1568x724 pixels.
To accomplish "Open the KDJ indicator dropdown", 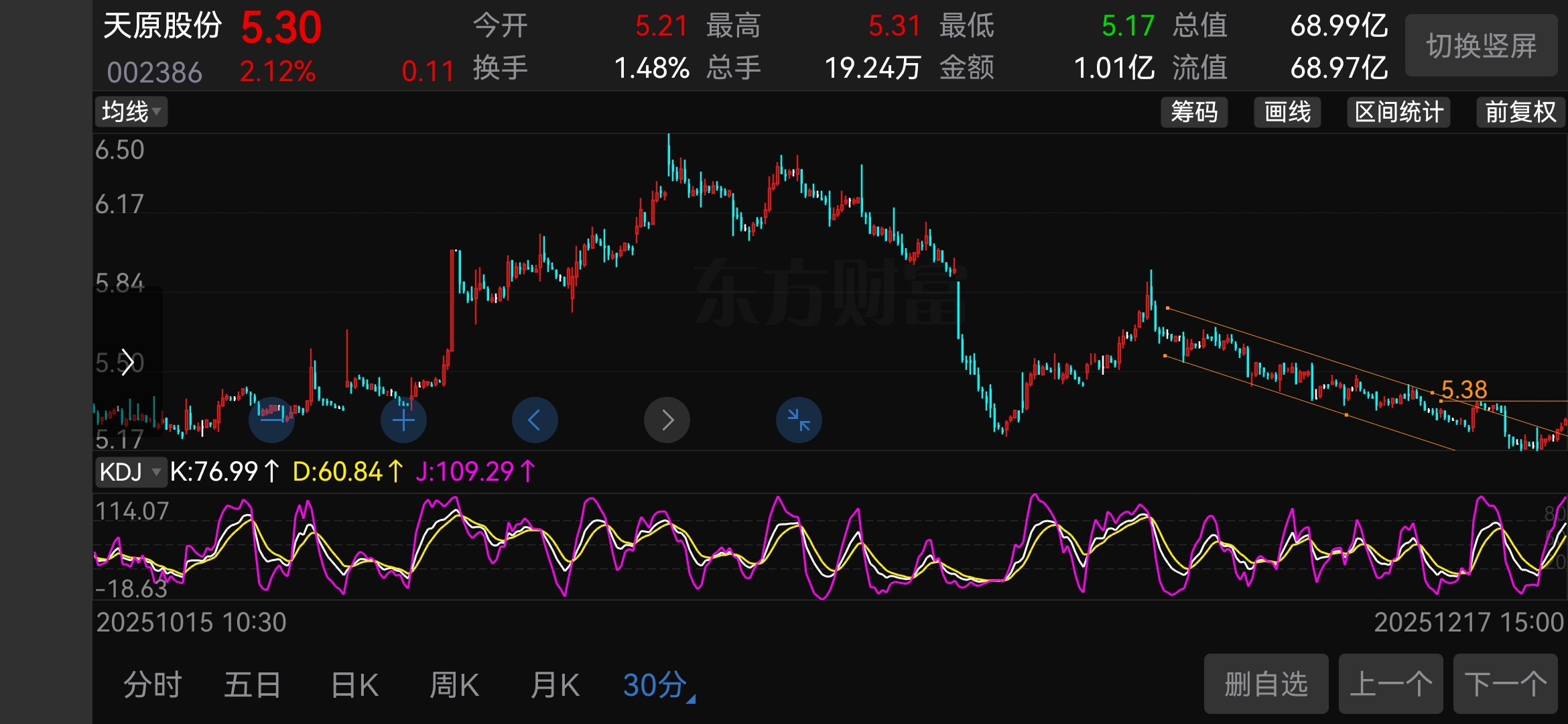I will (130, 472).
